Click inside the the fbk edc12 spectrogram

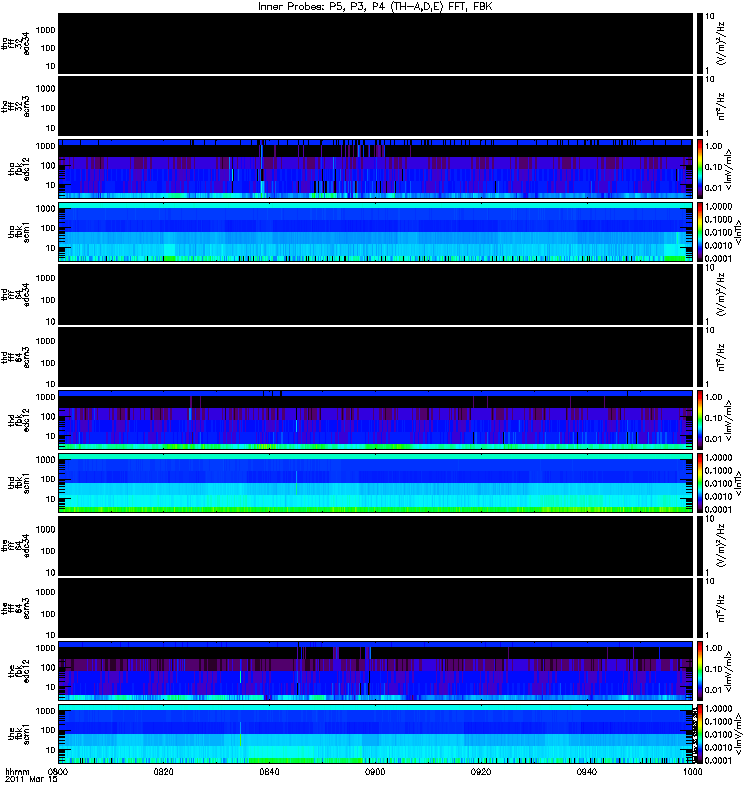376,671
